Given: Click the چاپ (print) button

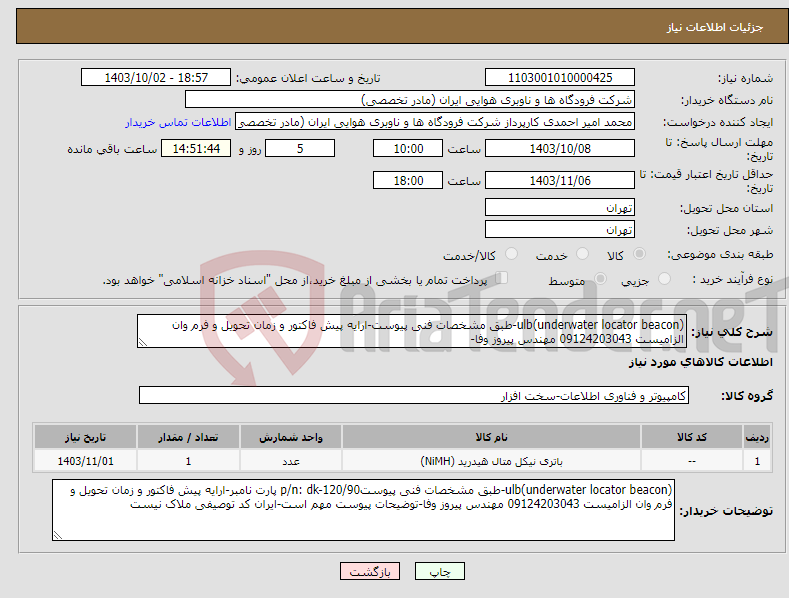Looking at the screenshot, I should 439,572.
